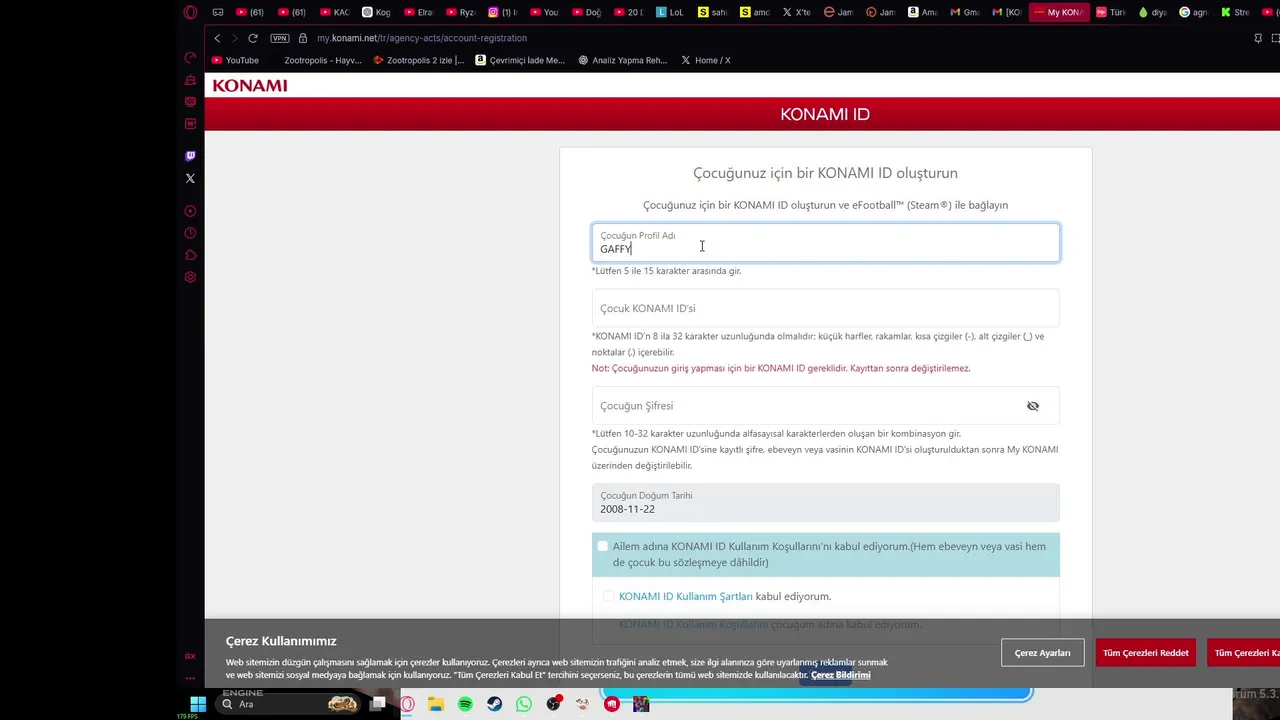1280x720 pixels.
Task: Switch to the My KONAMI tab
Action: pos(1059,12)
